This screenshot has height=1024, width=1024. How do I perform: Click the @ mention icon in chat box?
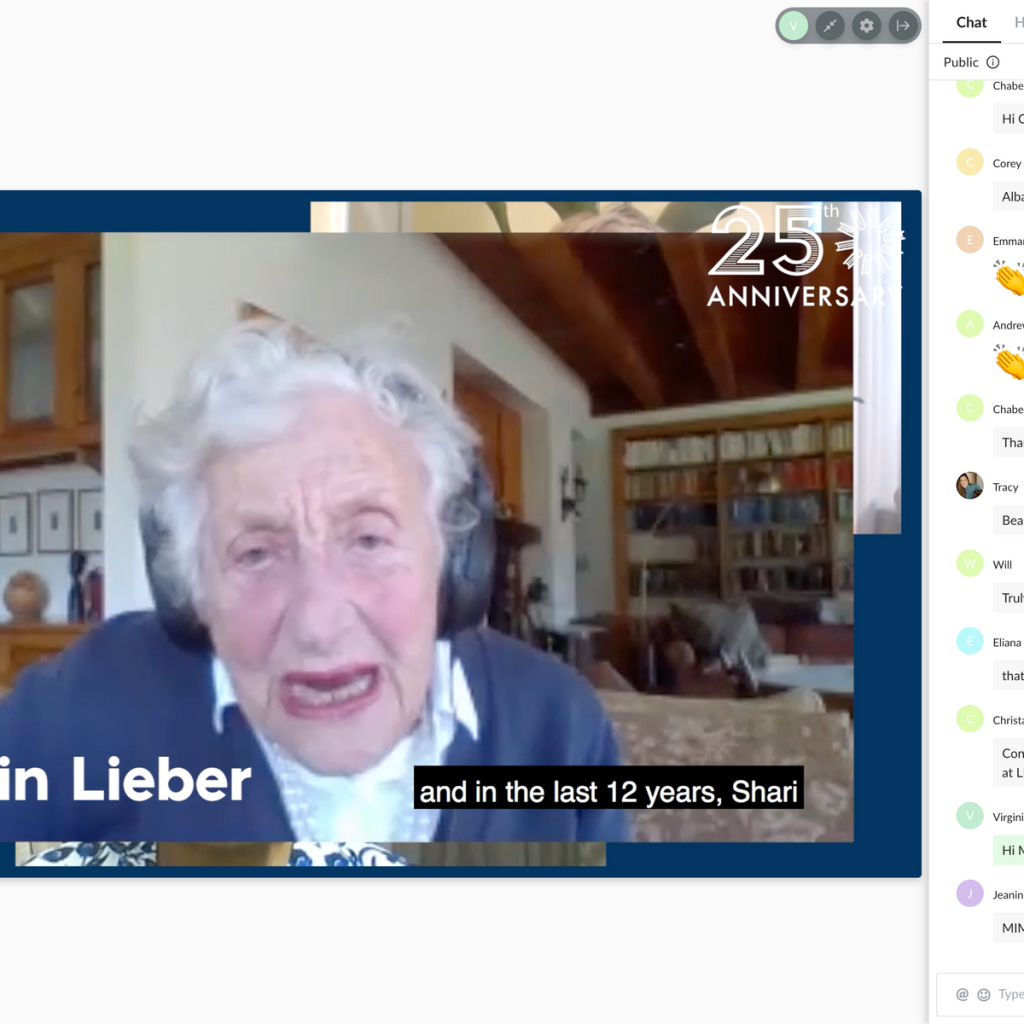tap(962, 994)
